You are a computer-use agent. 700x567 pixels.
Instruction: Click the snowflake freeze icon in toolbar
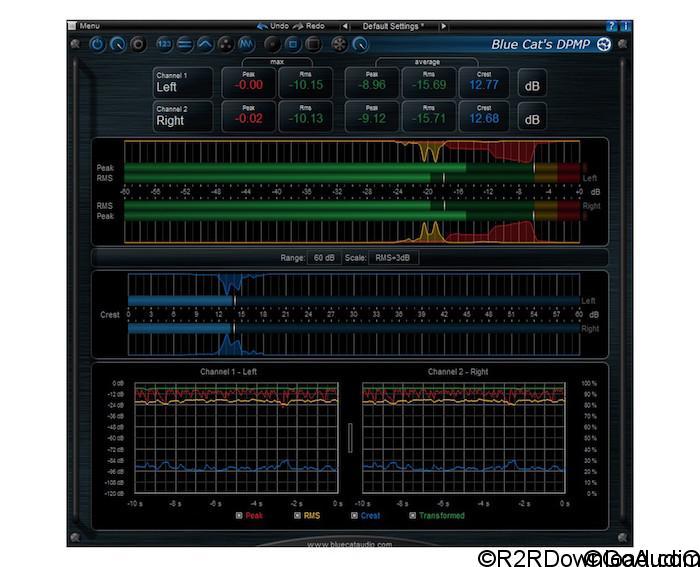tap(339, 45)
